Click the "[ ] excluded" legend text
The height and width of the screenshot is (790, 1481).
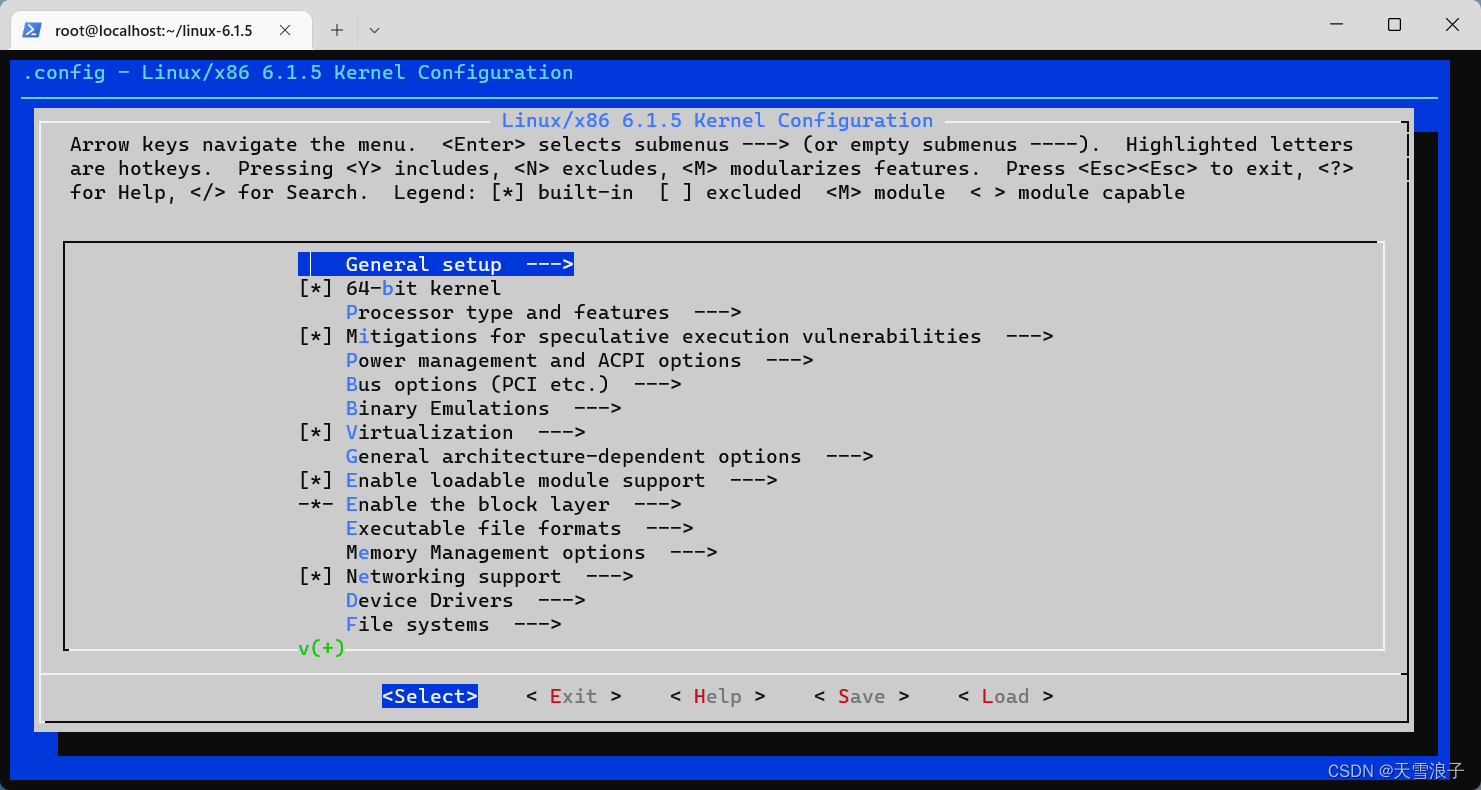click(x=730, y=192)
